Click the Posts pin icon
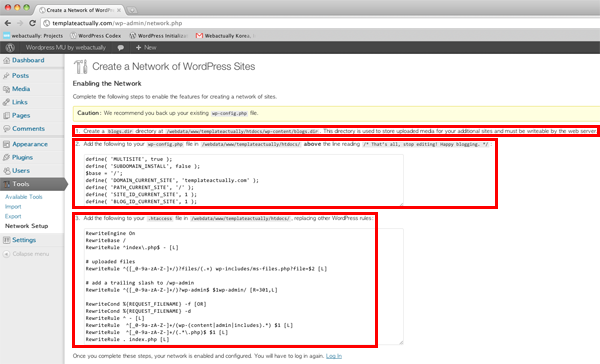Screen dimensions: 600x364 click(x=7, y=76)
